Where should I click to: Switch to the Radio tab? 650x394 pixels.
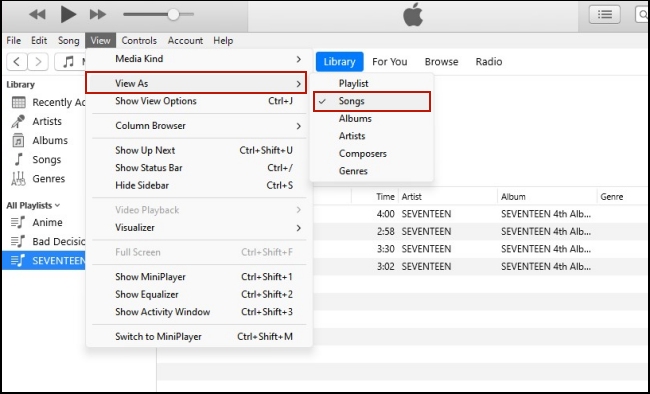(x=489, y=62)
